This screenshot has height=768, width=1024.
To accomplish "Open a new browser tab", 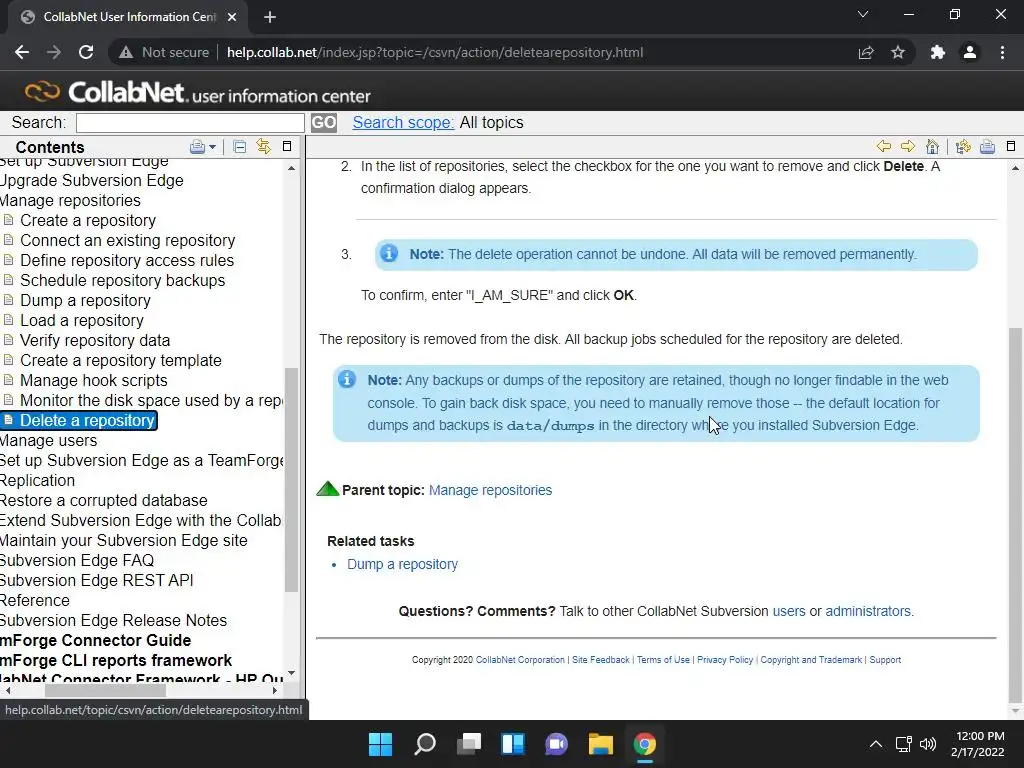I will coord(270,17).
